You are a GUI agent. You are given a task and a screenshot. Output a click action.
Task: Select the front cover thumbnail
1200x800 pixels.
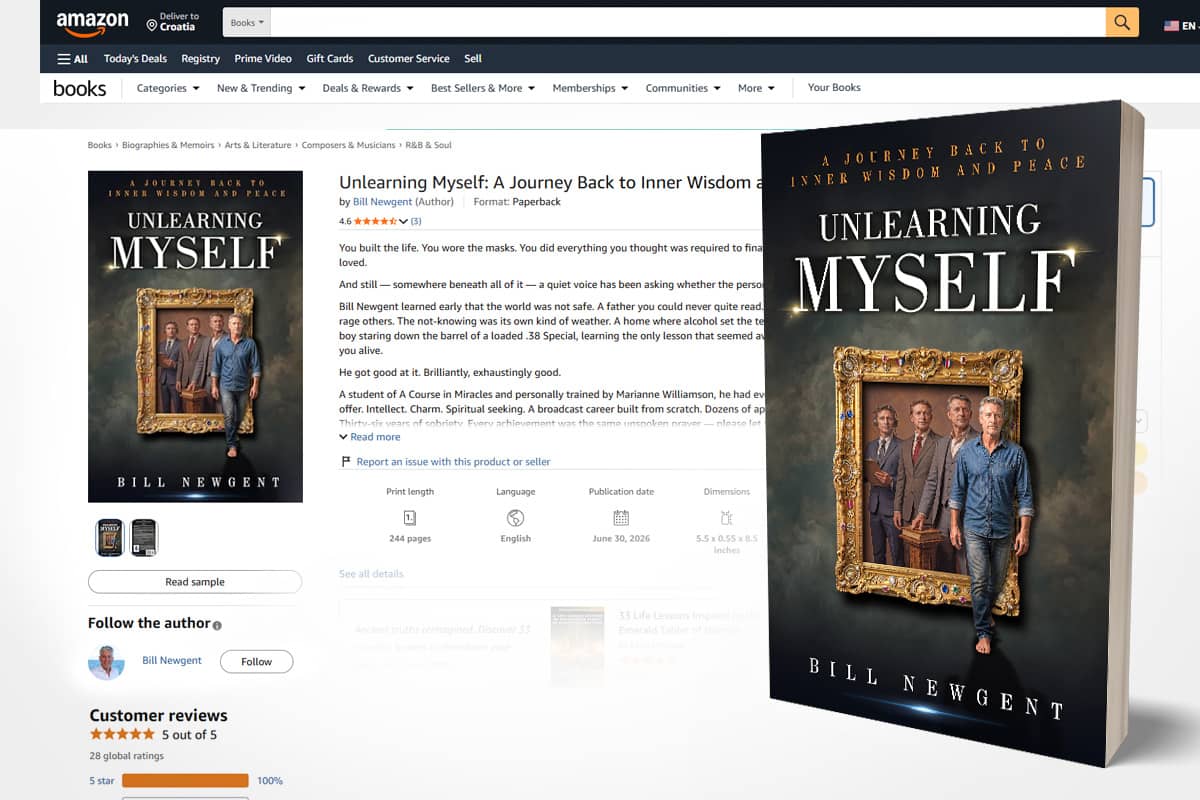(x=109, y=538)
